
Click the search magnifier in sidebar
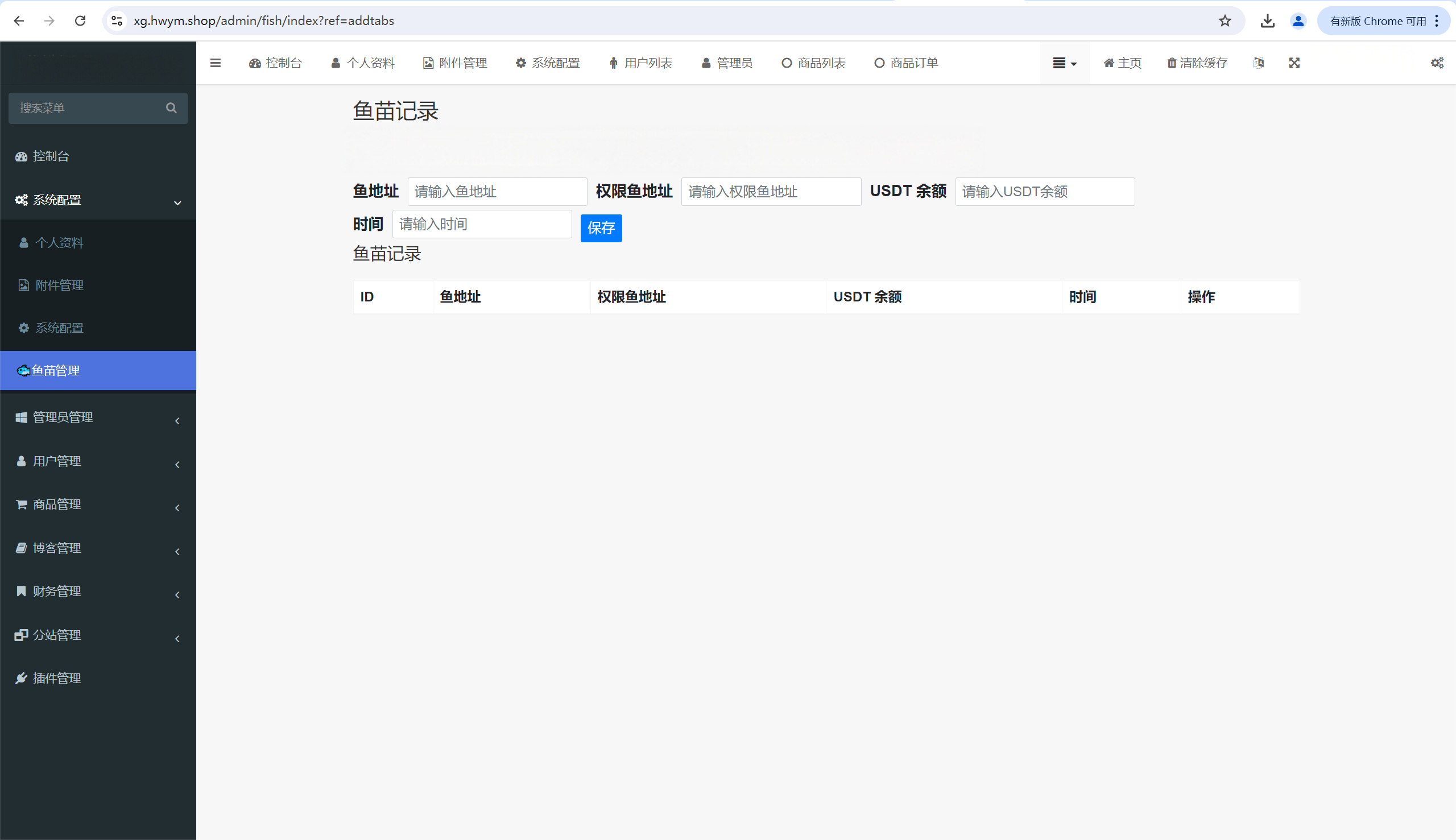click(171, 108)
